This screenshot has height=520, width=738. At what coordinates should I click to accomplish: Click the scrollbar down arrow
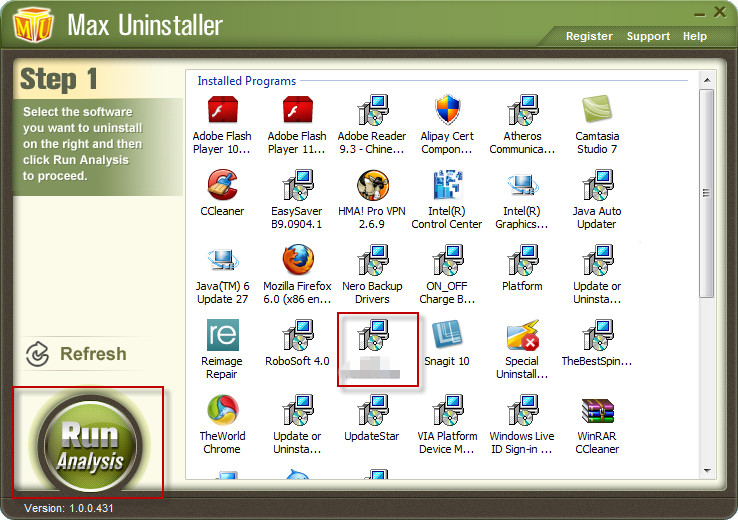707,471
